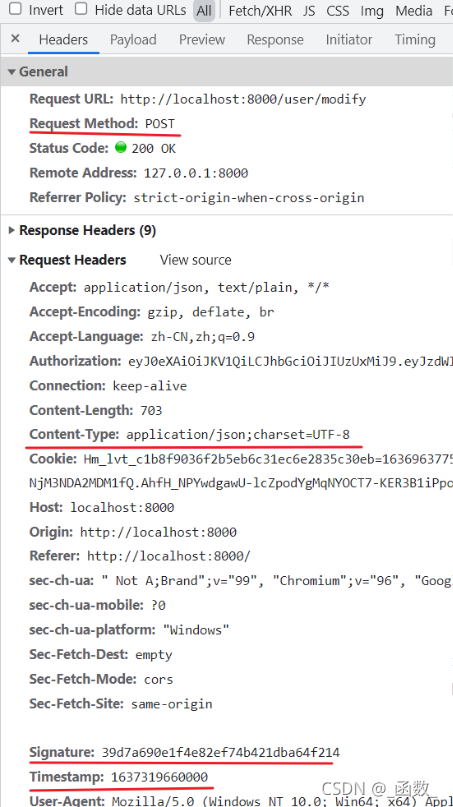Open the Timing tab

(x=415, y=40)
